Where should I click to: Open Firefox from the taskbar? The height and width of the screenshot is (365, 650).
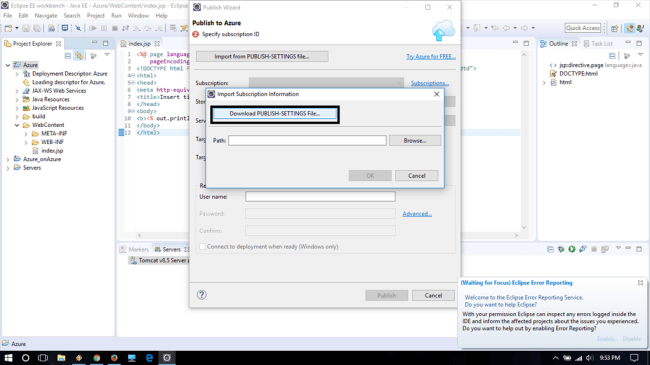point(114,358)
